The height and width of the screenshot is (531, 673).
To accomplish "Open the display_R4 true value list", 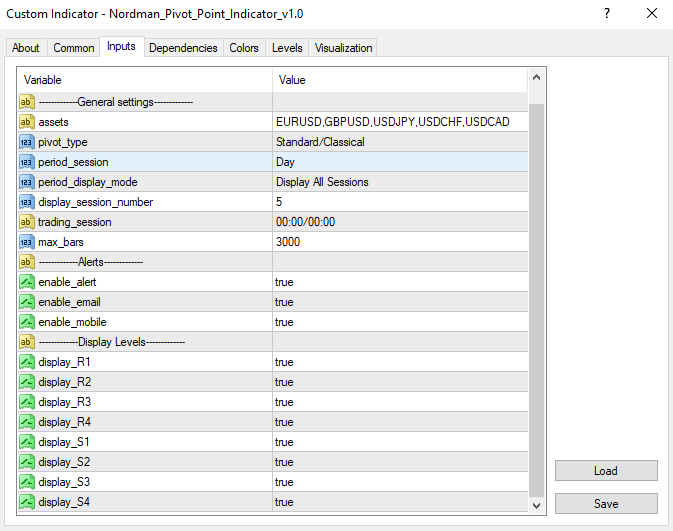I will coord(400,422).
